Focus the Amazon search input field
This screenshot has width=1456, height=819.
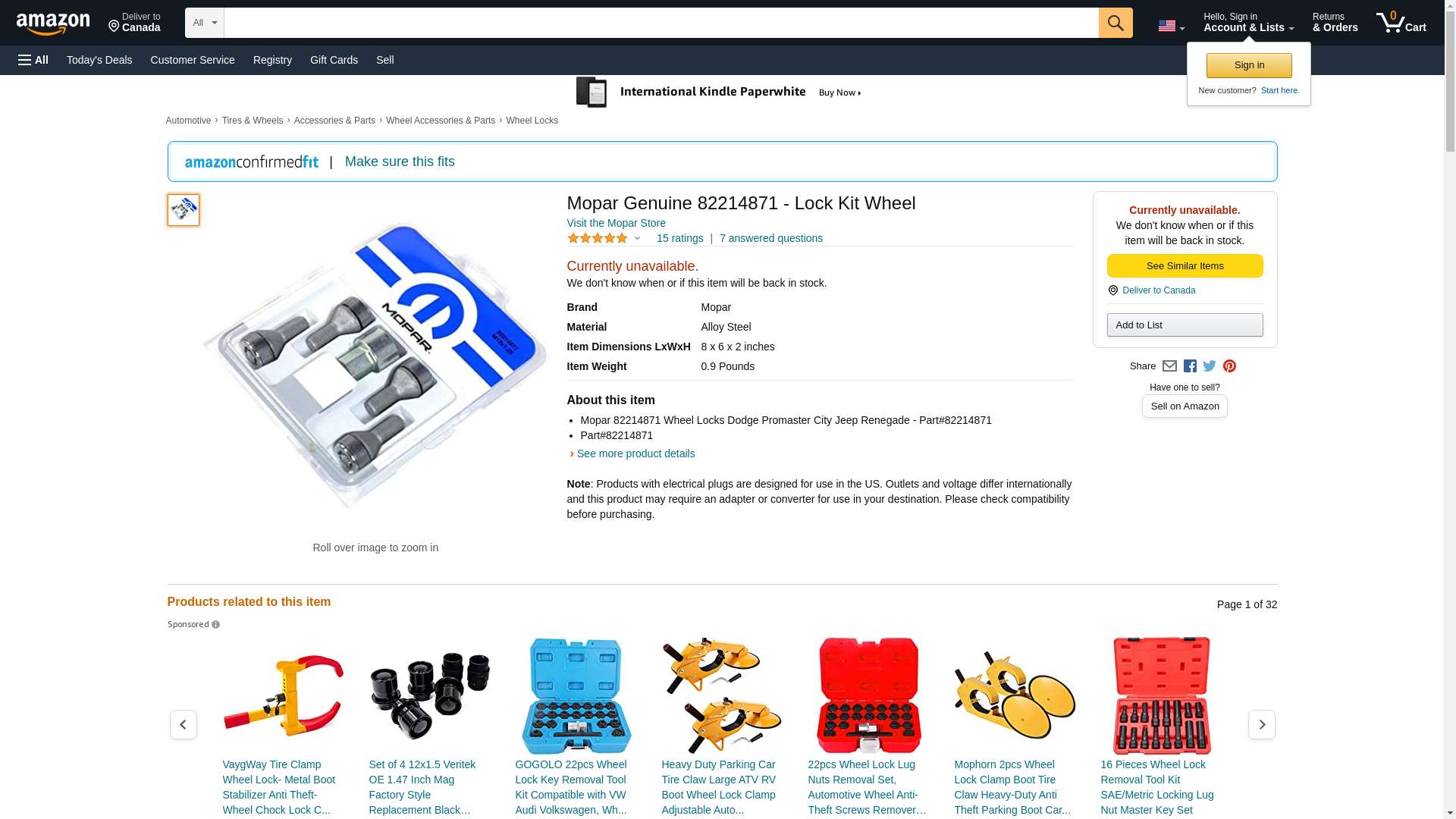click(x=661, y=23)
